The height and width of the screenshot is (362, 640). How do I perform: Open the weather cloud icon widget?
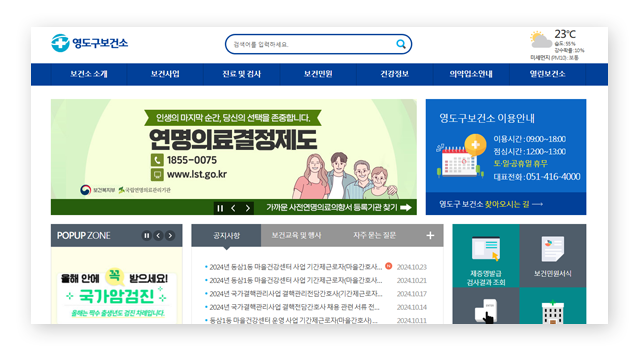[540, 40]
